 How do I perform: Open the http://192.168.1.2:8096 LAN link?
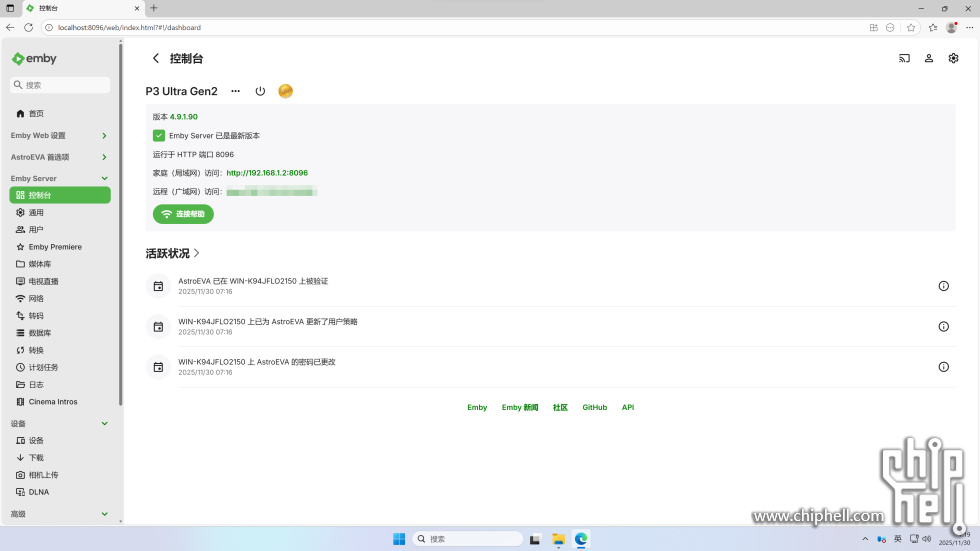(267, 173)
